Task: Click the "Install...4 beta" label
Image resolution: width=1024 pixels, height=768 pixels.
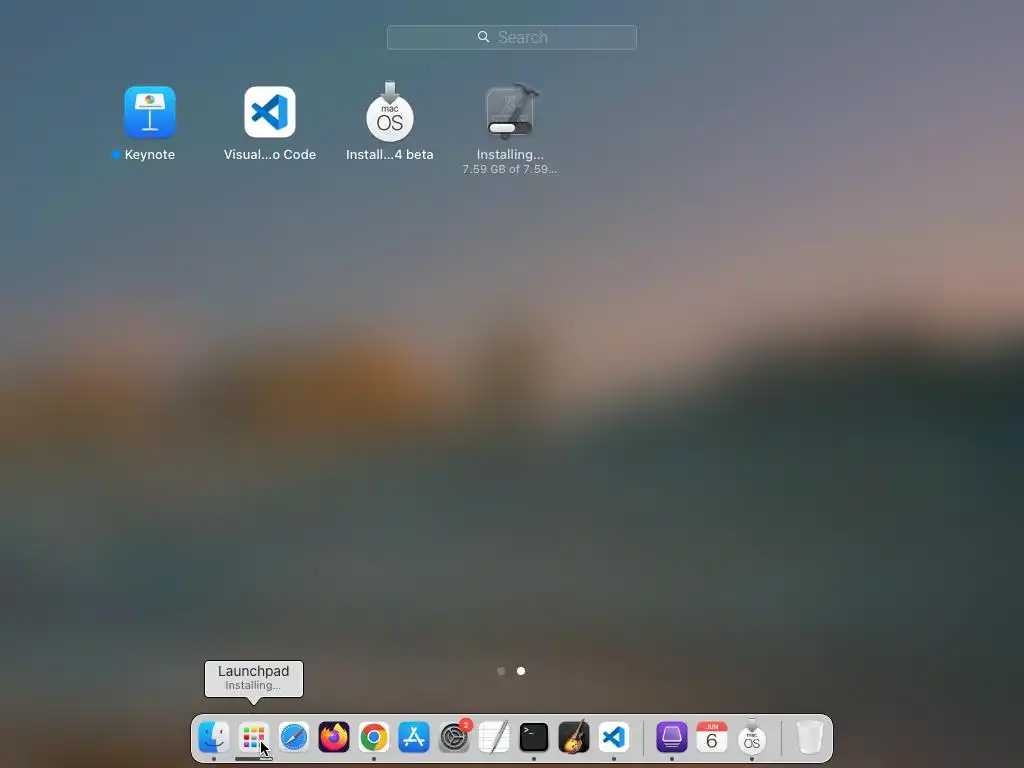Action: click(x=390, y=155)
